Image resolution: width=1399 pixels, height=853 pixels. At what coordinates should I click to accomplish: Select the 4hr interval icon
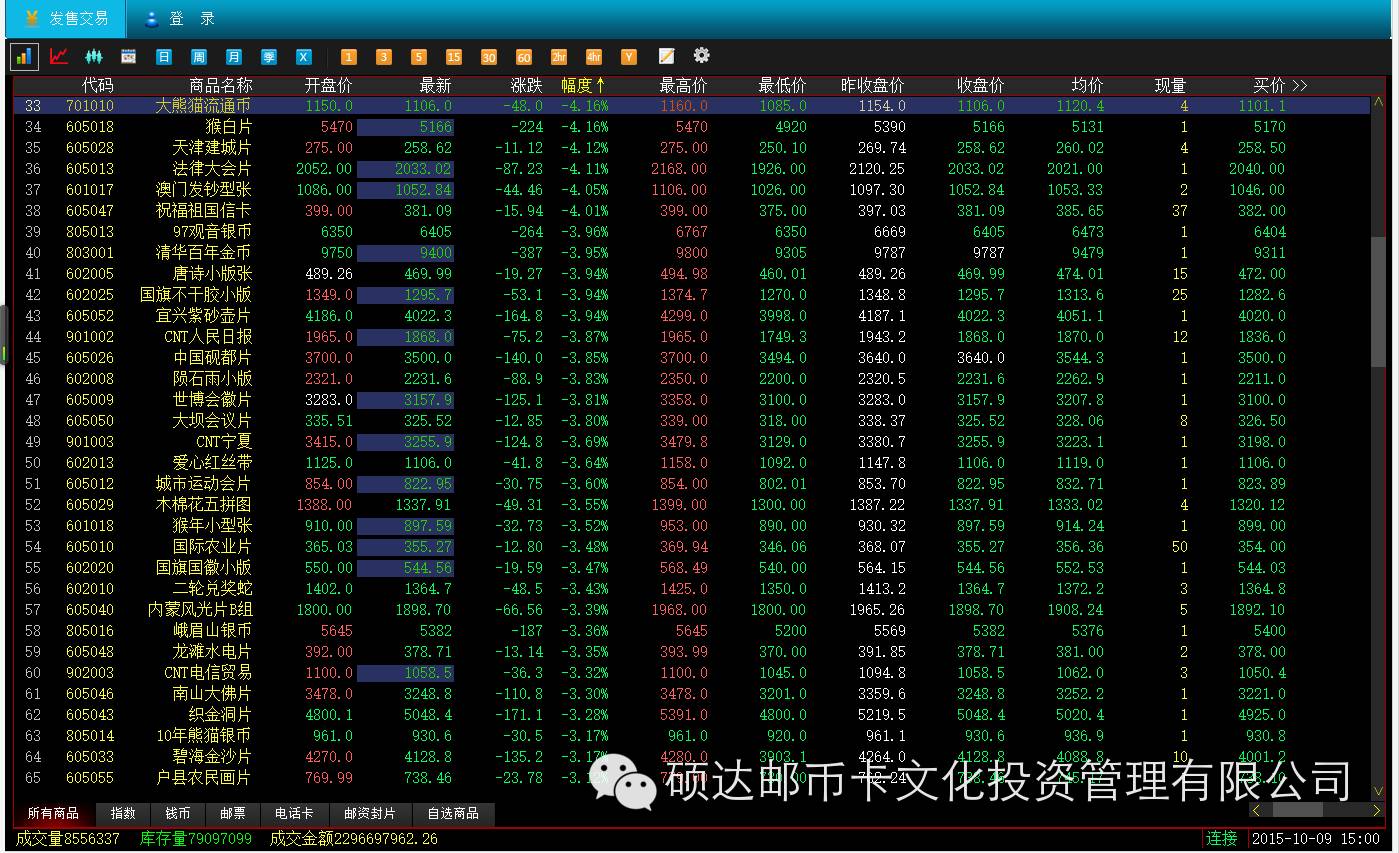[594, 57]
